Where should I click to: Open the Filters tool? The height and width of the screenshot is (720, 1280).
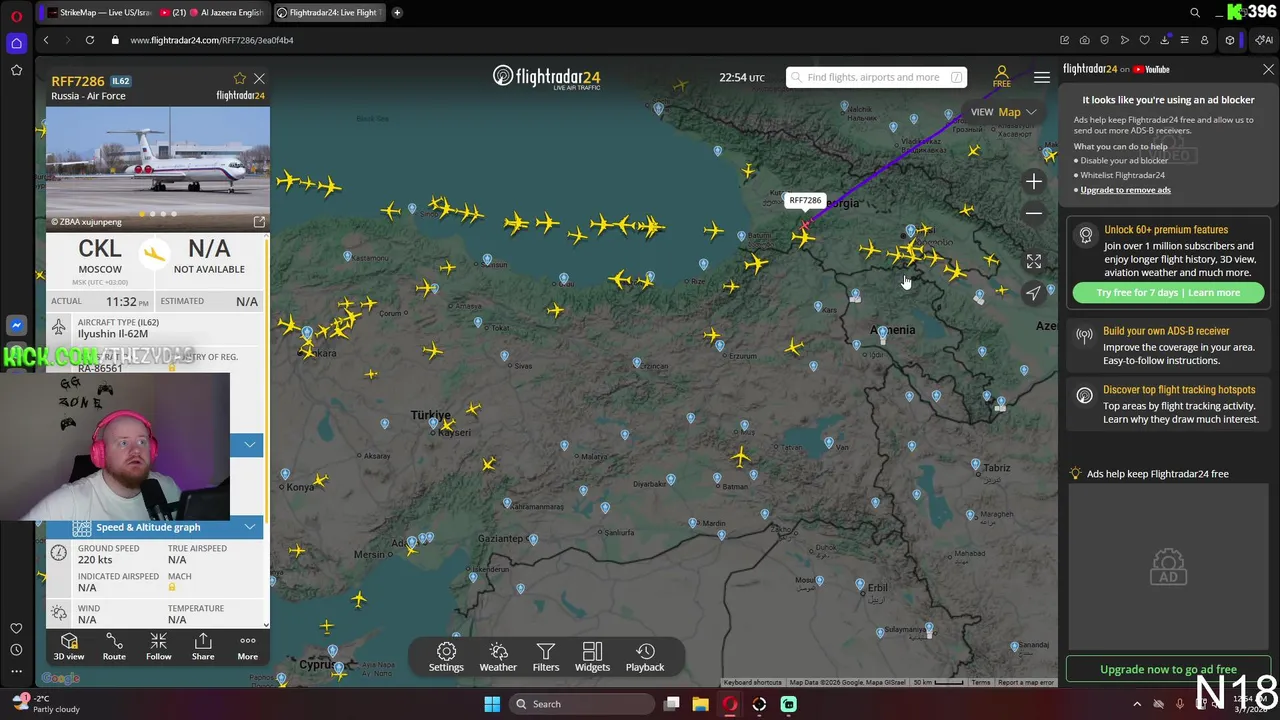point(546,657)
